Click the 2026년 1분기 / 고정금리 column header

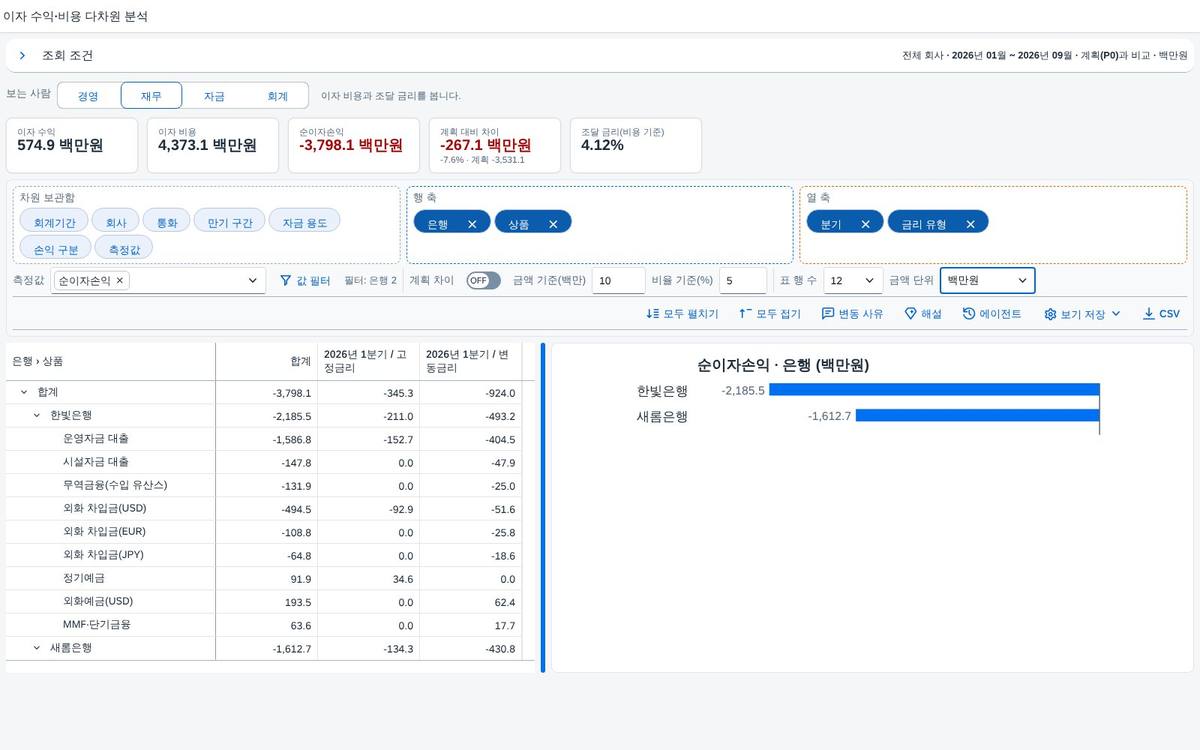[370, 361]
